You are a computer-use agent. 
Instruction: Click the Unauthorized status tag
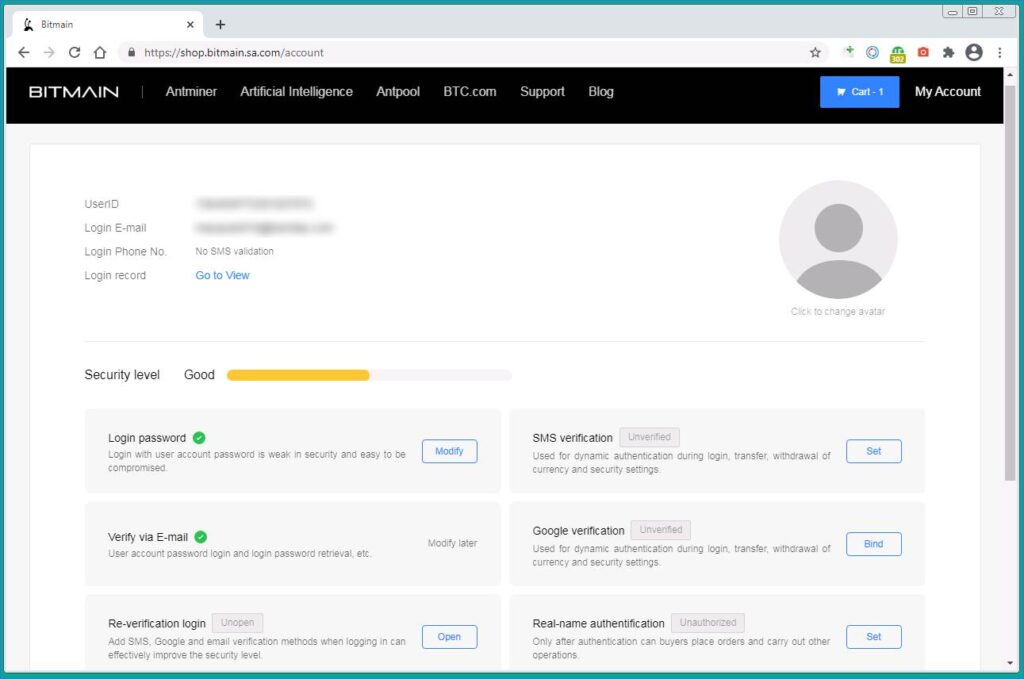tap(708, 622)
